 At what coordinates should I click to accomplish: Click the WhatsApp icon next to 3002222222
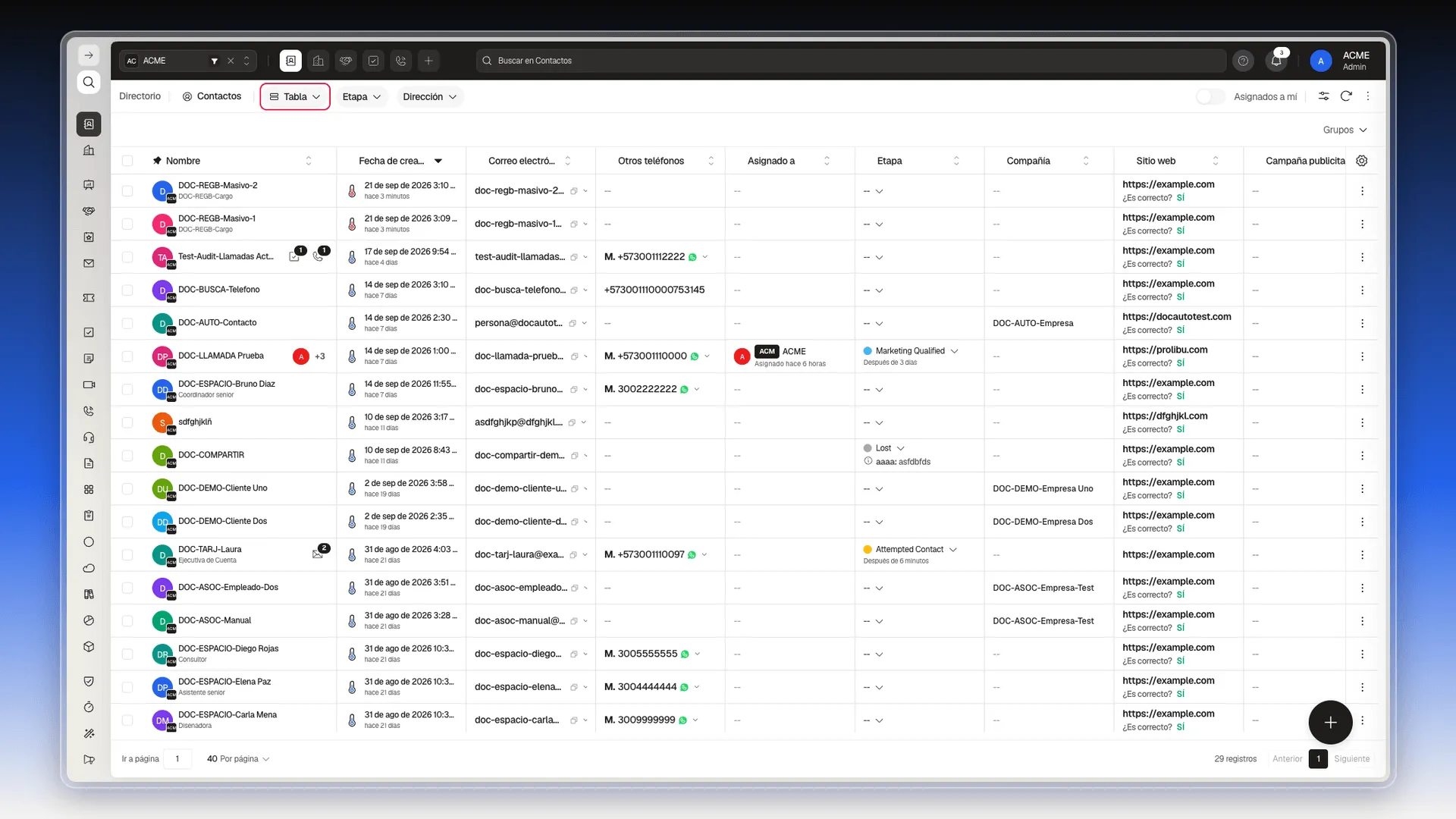[x=684, y=390]
